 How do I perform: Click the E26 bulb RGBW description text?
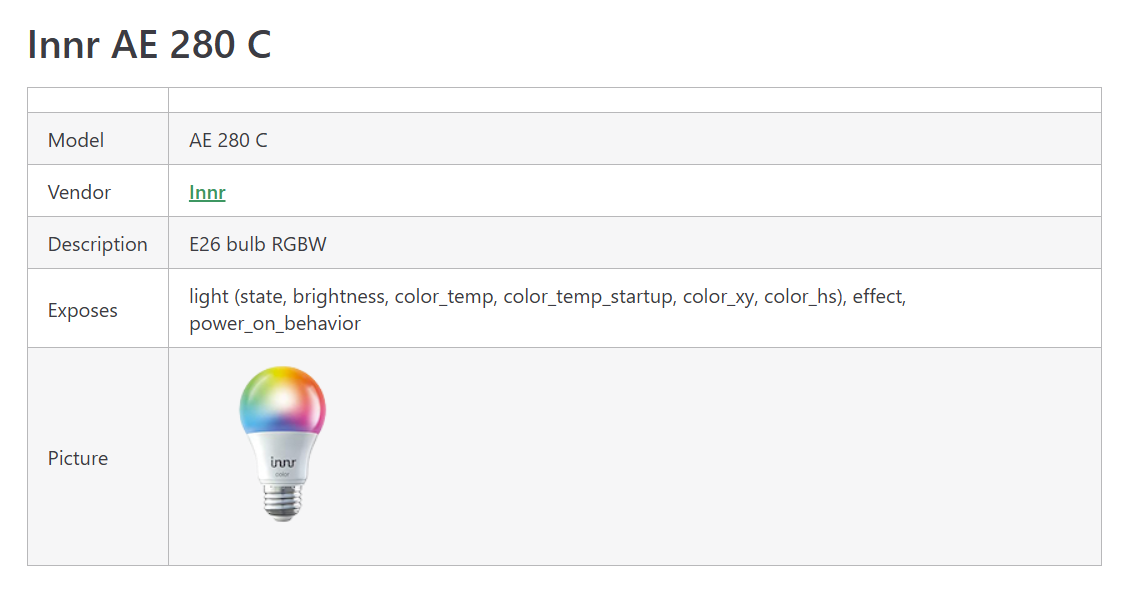click(x=258, y=244)
